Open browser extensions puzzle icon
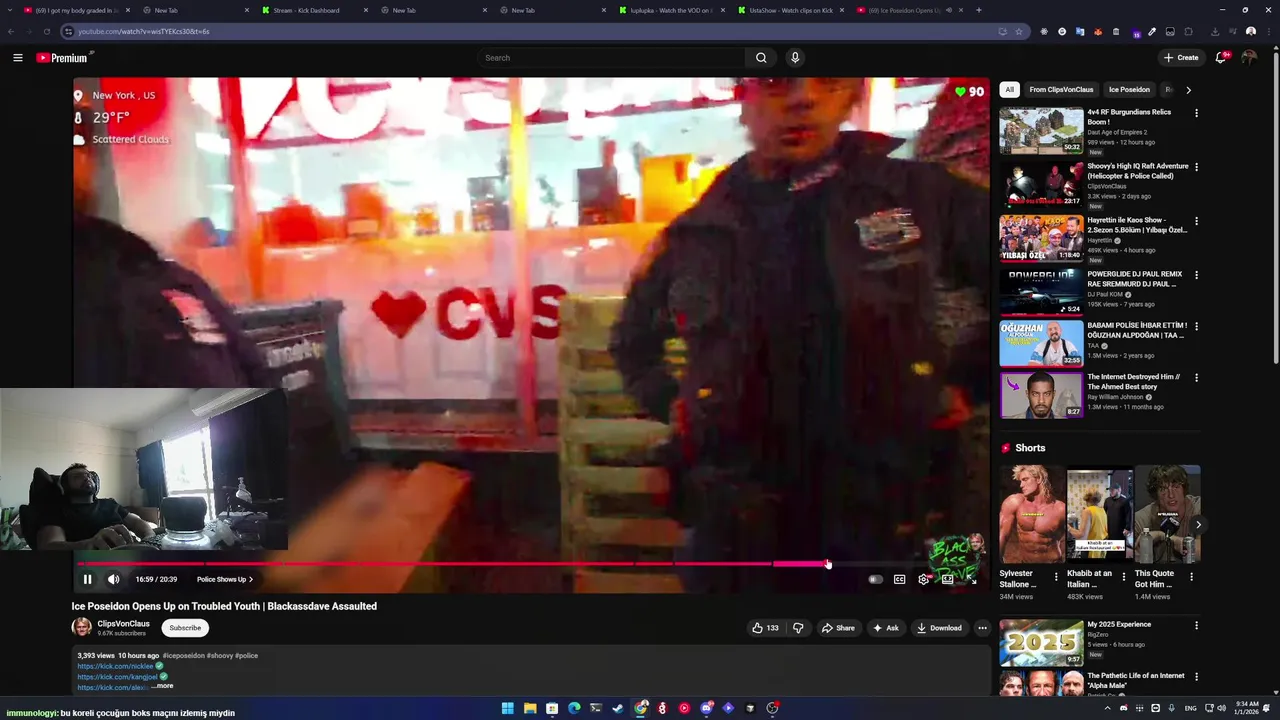1280x720 pixels. click(x=1188, y=31)
